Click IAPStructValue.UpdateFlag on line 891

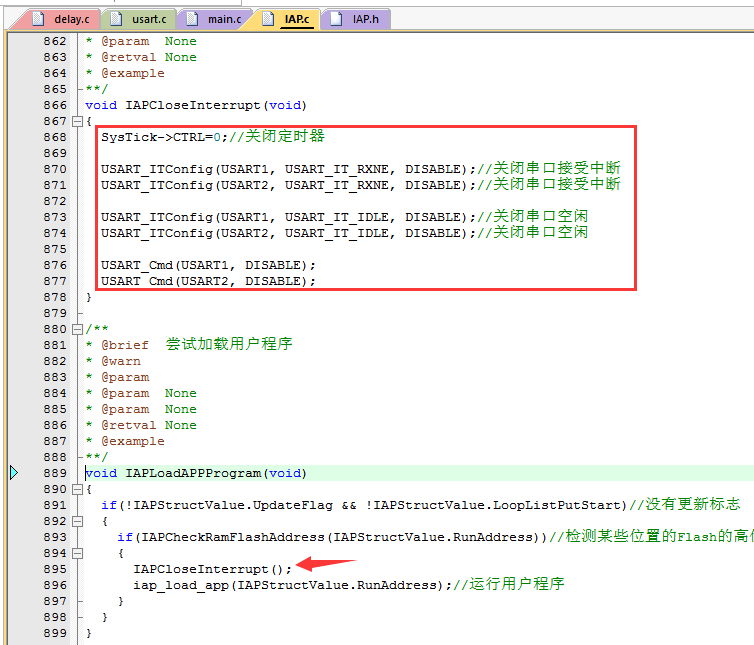tap(233, 506)
